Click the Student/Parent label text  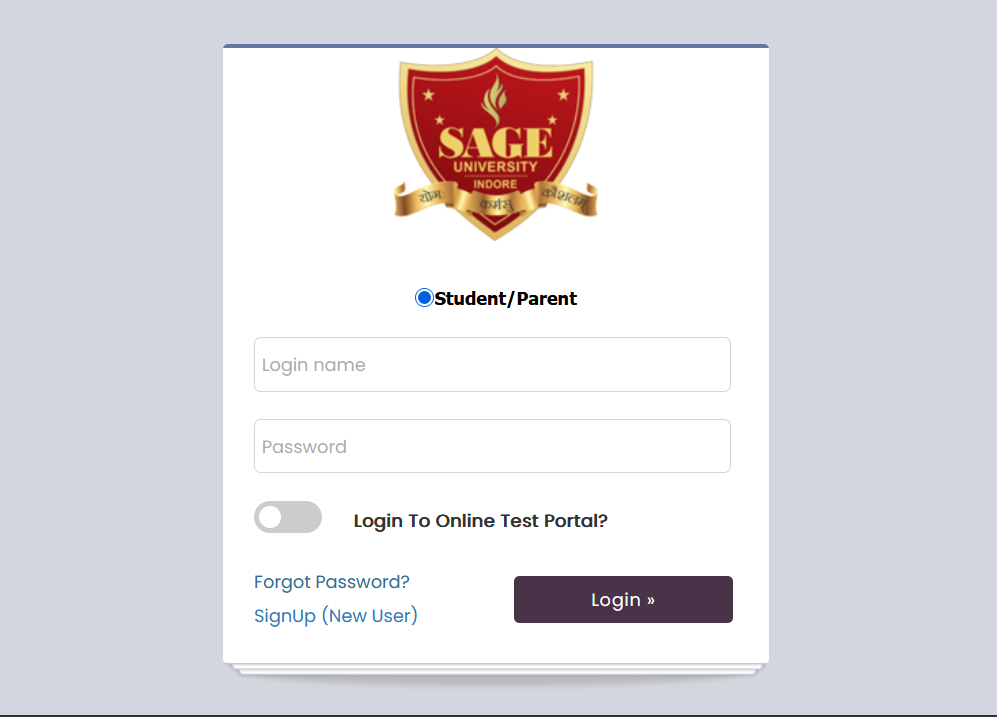(506, 298)
